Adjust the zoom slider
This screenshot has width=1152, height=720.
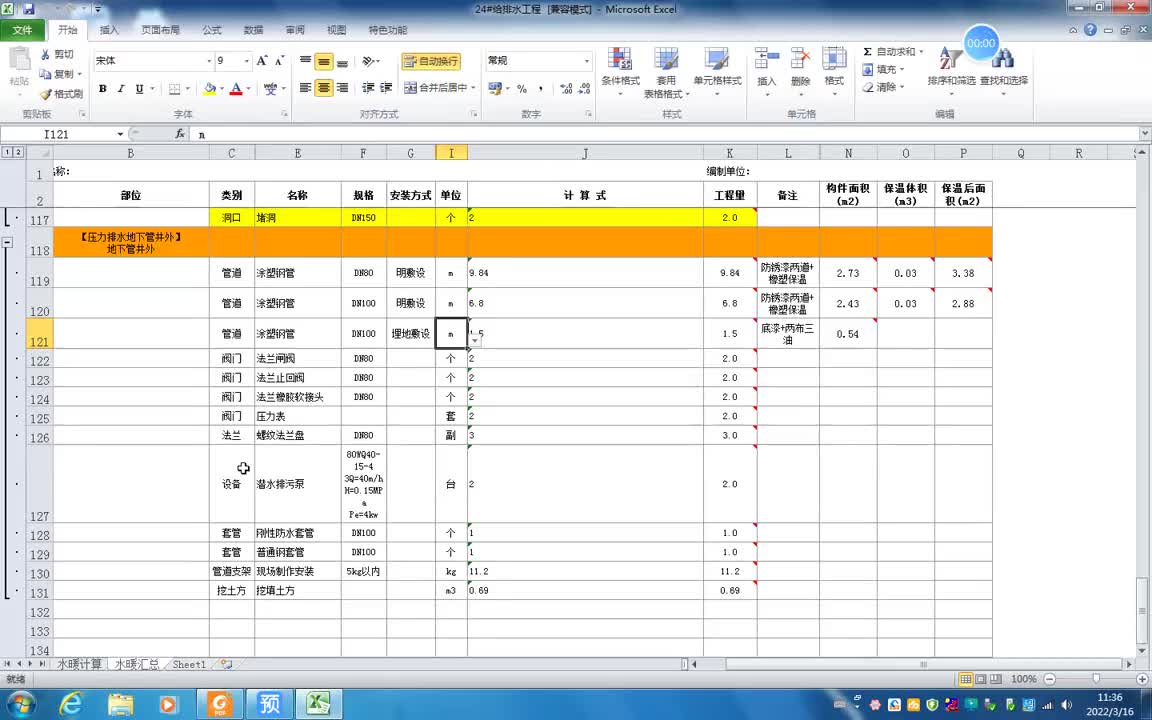(1096, 679)
